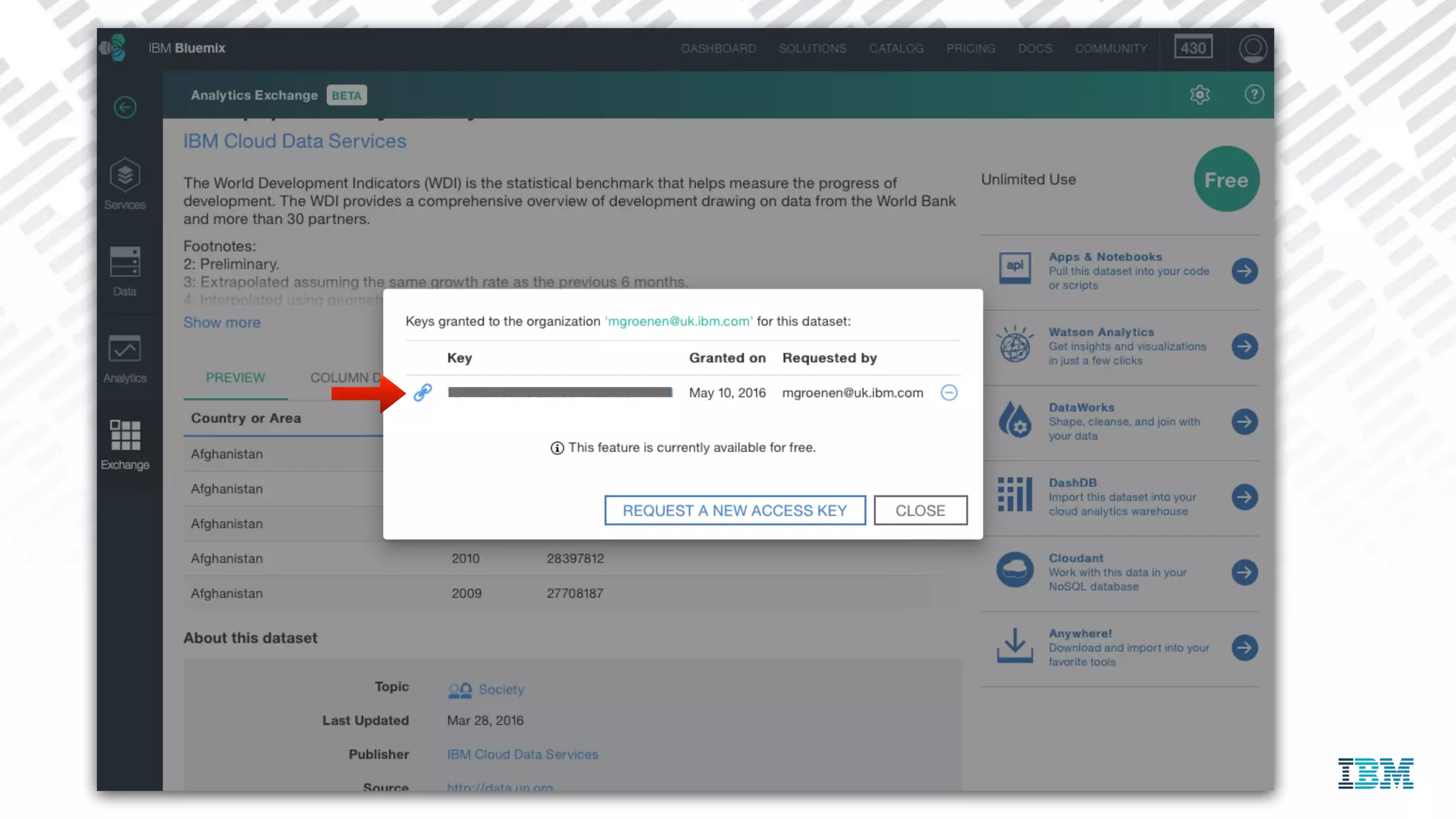Open the Data sidebar section
The height and width of the screenshot is (819, 1456).
click(125, 271)
